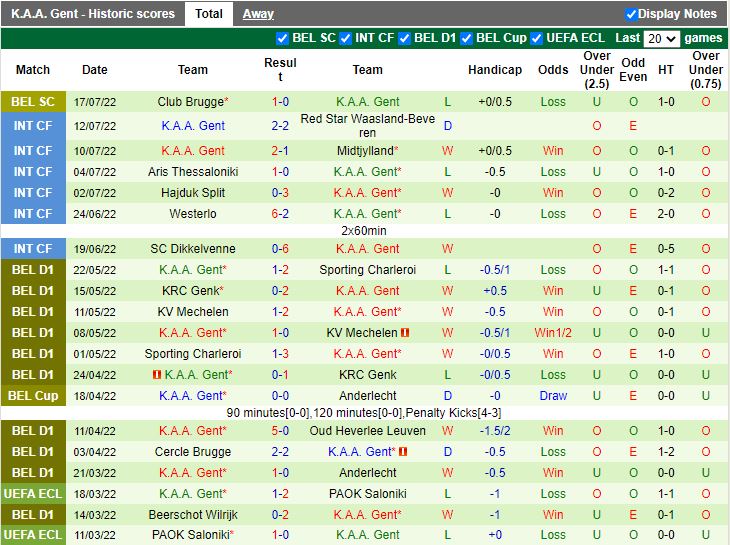
Task: Click the Handicap column header
Action: 495,70
